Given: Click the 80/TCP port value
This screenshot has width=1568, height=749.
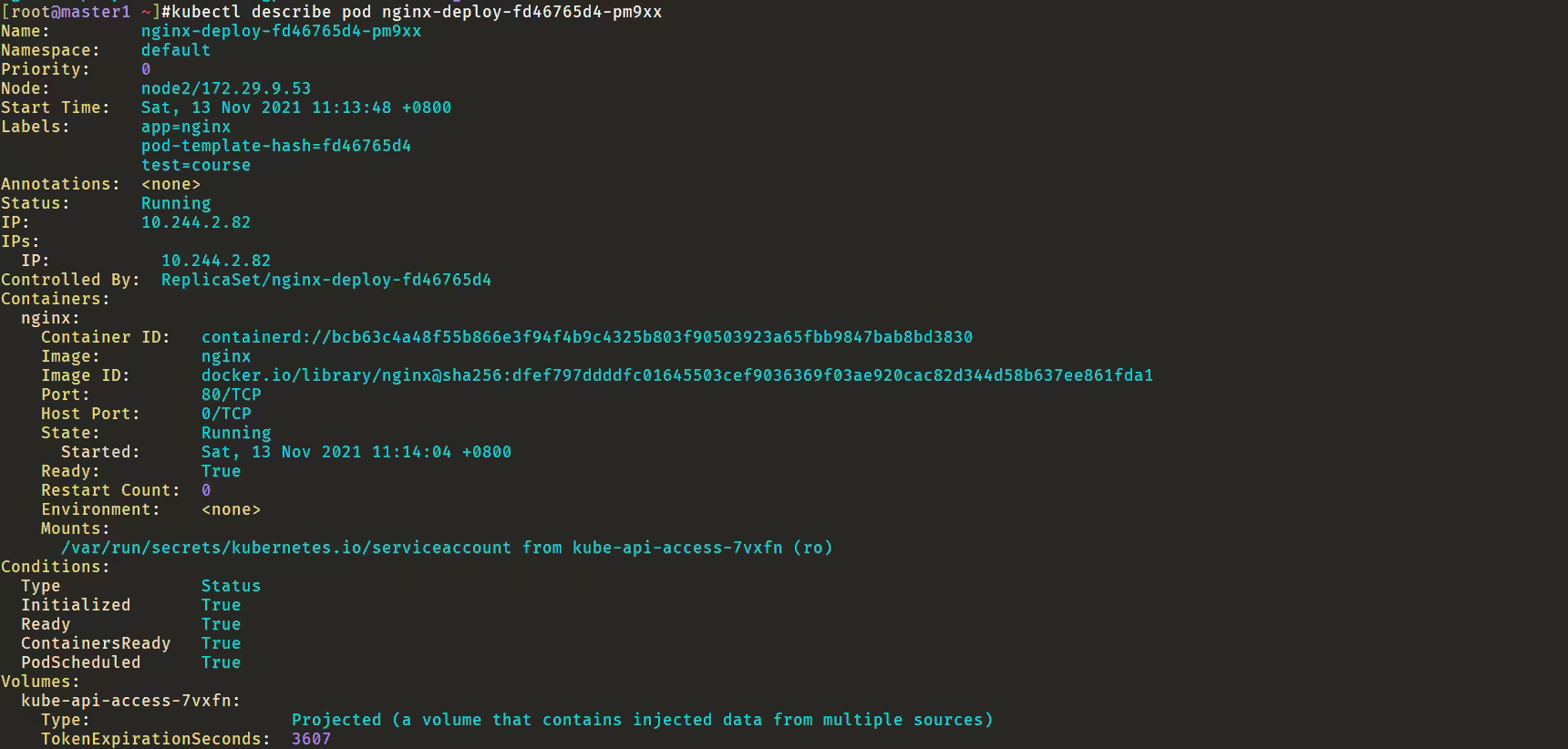Looking at the screenshot, I should 232,395.
